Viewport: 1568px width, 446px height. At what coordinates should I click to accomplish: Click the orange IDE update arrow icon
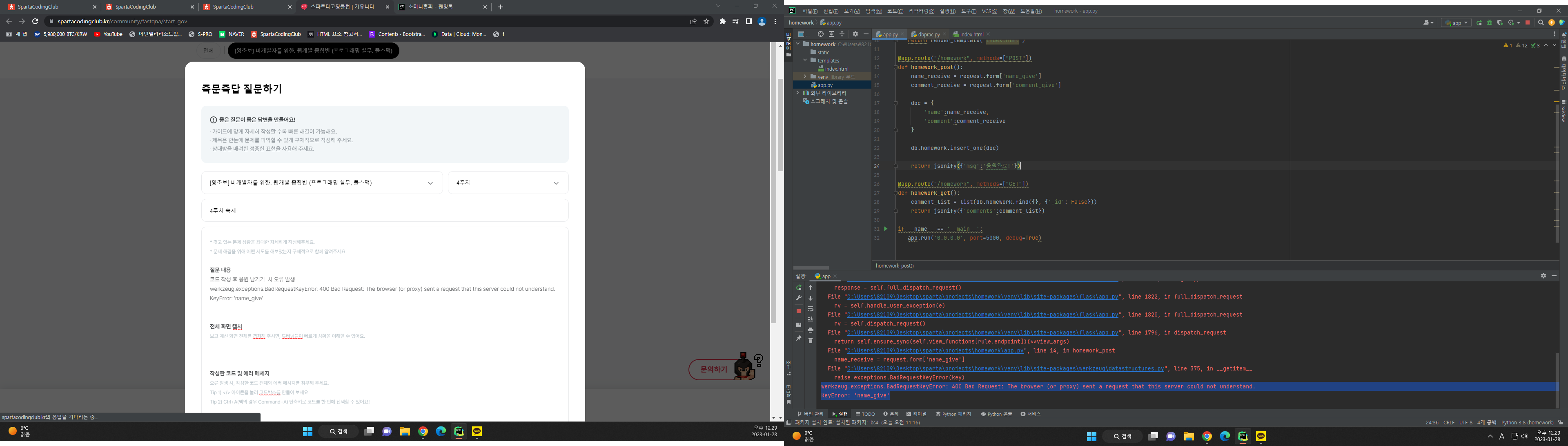coord(1551,22)
